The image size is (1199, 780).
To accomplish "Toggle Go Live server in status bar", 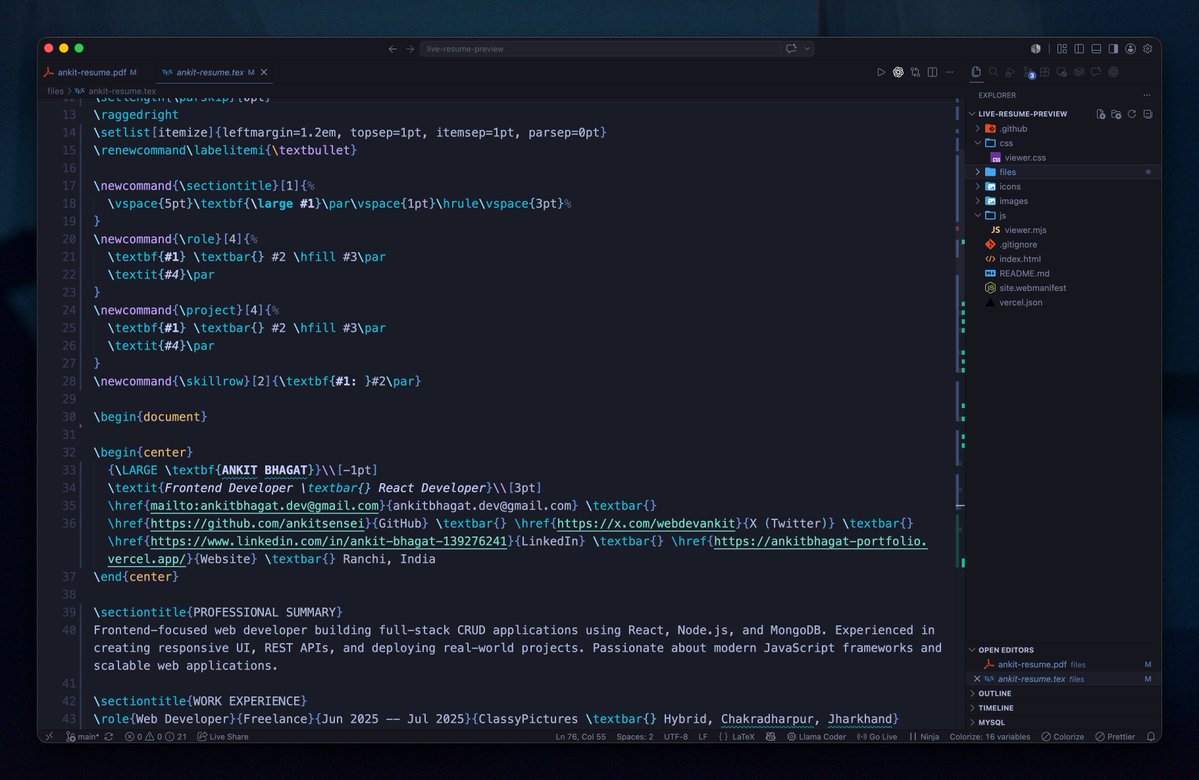I will [x=877, y=736].
